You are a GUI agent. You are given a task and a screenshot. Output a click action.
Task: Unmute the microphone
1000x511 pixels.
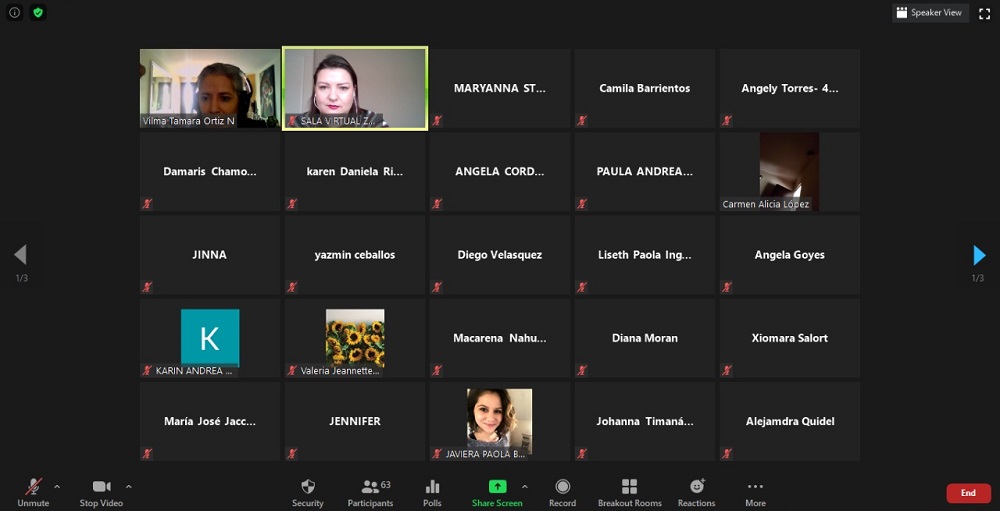pos(33,487)
